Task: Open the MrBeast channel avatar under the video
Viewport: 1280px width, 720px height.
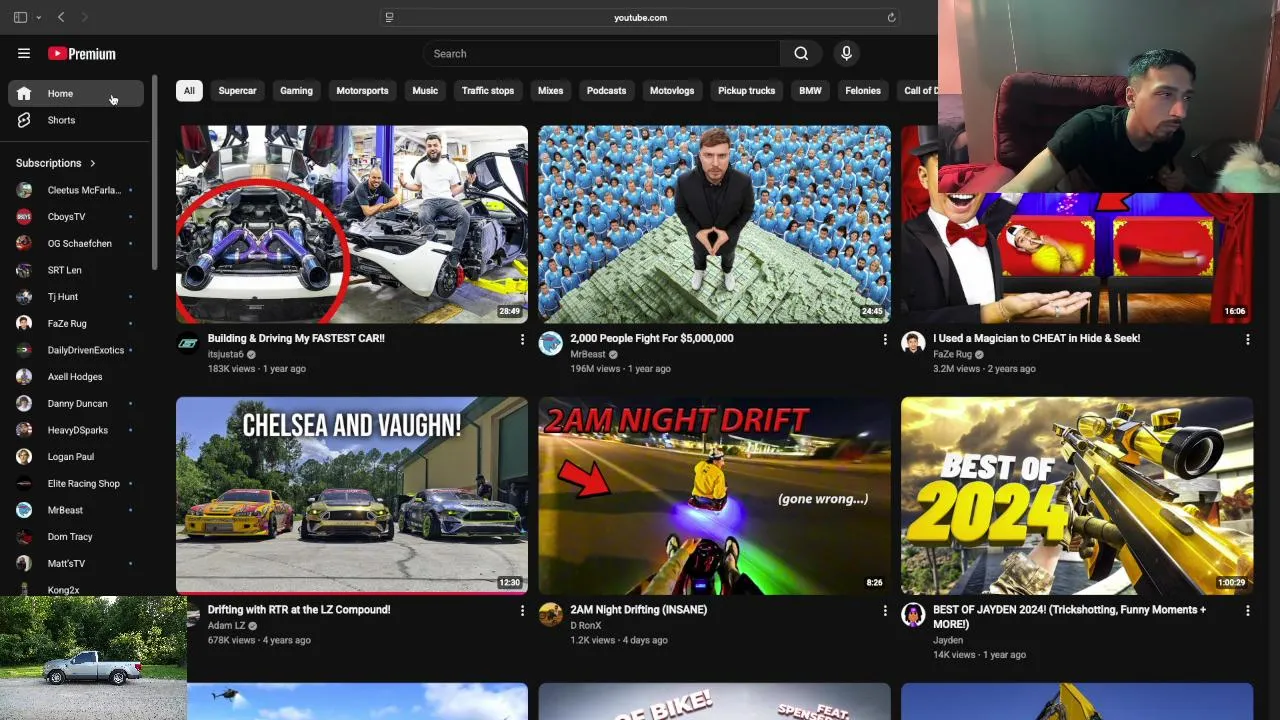Action: point(550,344)
